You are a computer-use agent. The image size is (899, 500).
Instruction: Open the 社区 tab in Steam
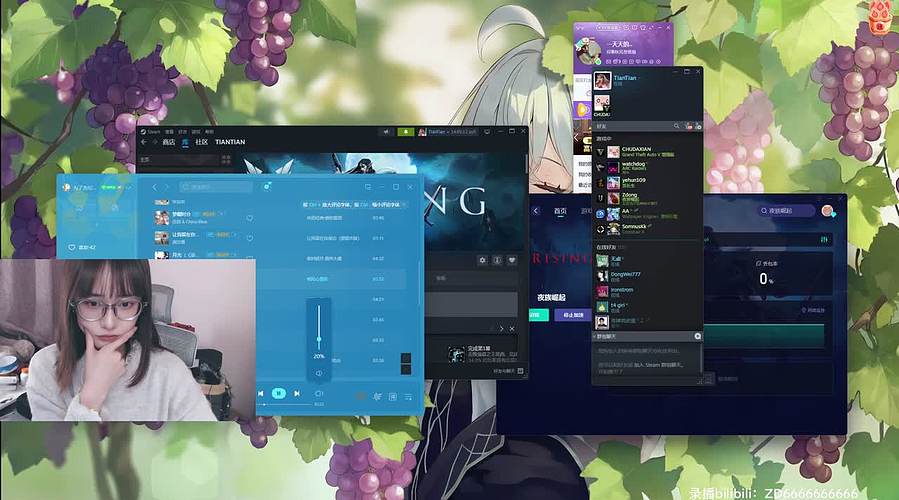(202, 142)
